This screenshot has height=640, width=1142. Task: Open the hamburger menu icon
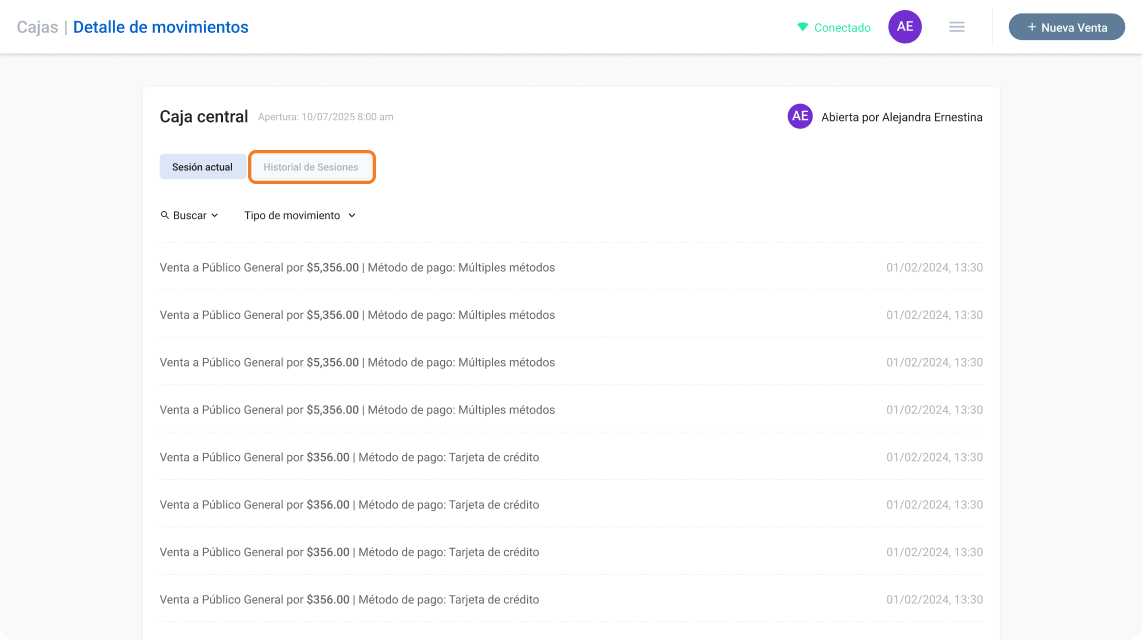(x=956, y=27)
